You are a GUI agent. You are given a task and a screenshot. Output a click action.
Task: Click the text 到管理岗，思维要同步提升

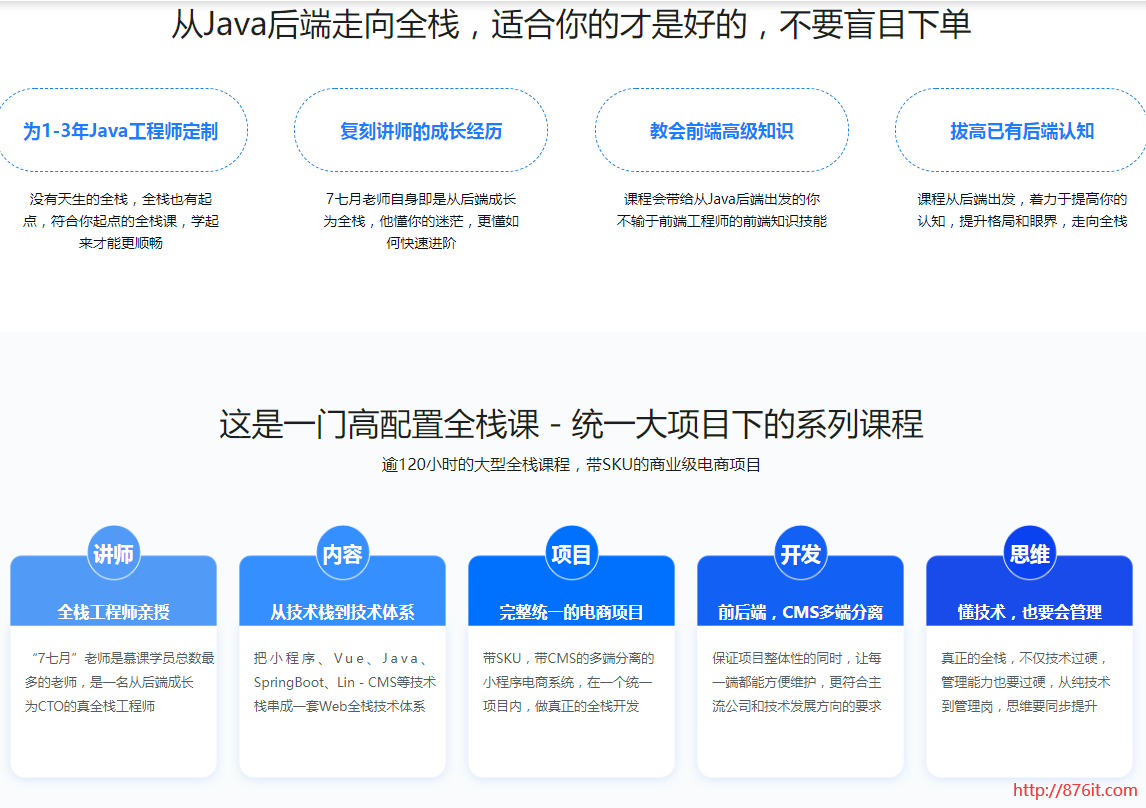point(1019,706)
